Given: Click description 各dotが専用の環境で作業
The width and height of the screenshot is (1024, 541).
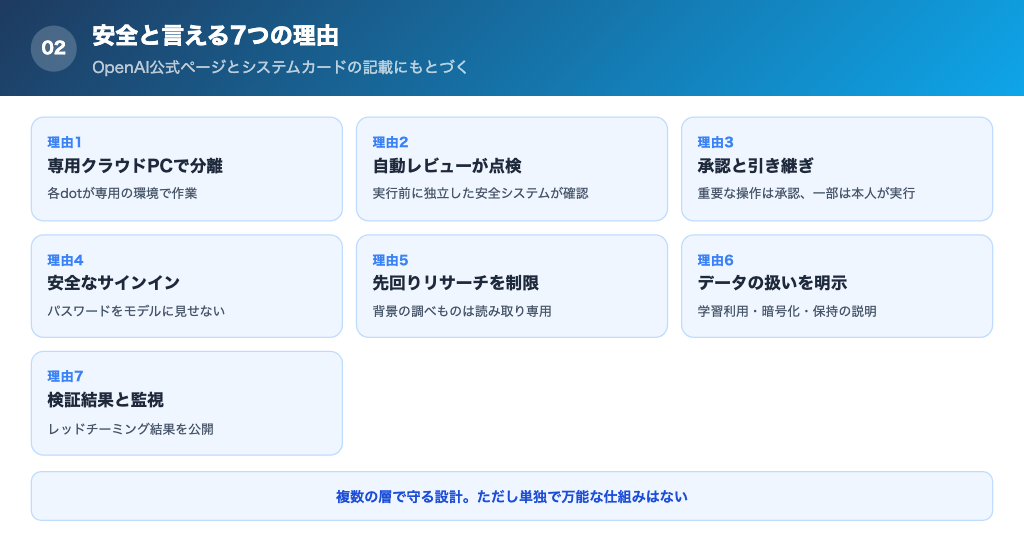Looking at the screenshot, I should (x=122, y=193).
